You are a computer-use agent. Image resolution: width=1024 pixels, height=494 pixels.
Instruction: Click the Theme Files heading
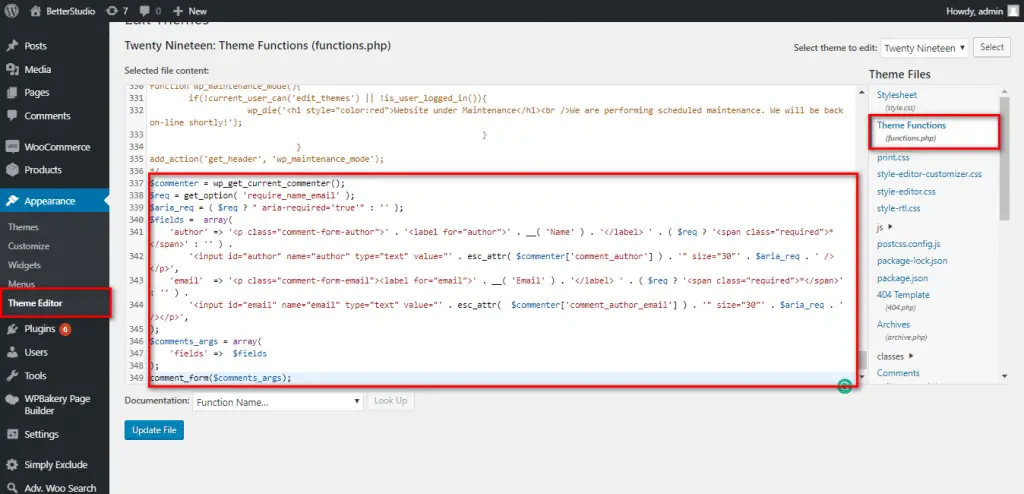(x=899, y=74)
